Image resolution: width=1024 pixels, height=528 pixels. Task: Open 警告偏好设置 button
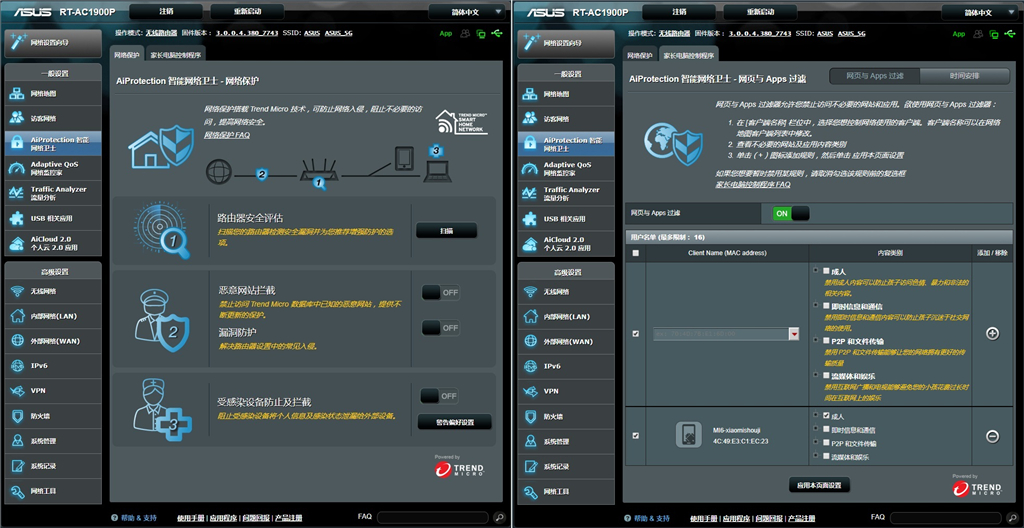pos(455,422)
